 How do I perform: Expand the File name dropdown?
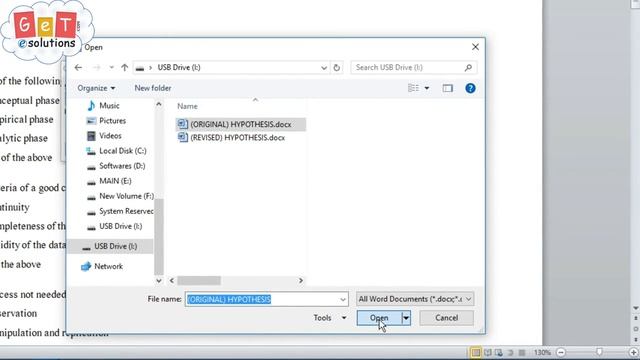[343, 300]
